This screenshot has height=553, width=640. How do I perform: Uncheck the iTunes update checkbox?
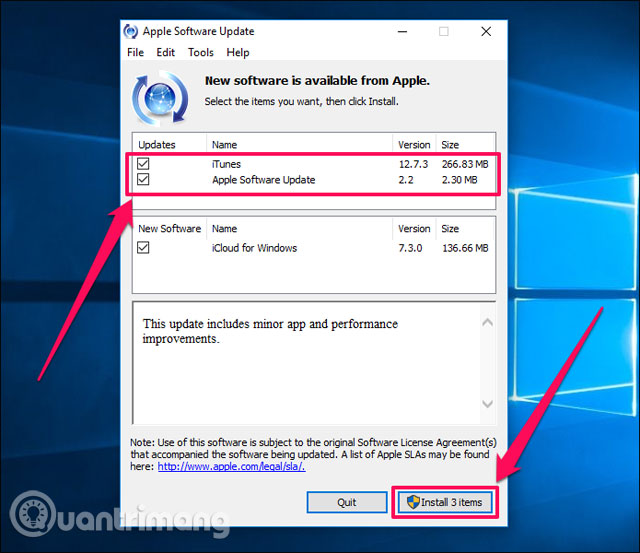pyautogui.click(x=143, y=164)
